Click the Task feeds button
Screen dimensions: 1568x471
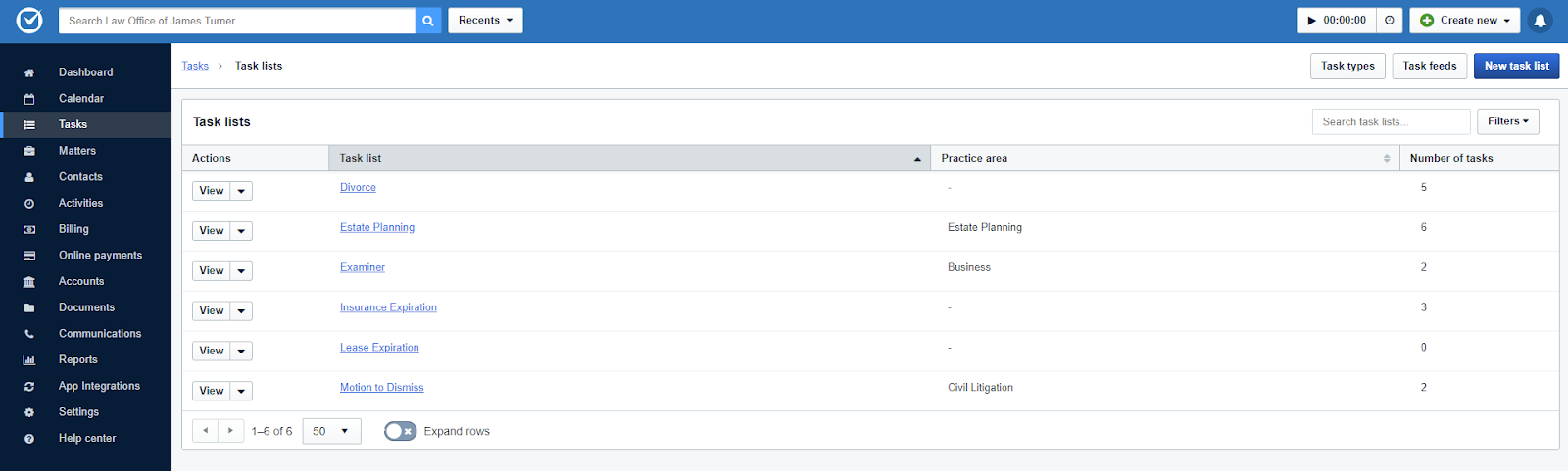pyautogui.click(x=1430, y=66)
